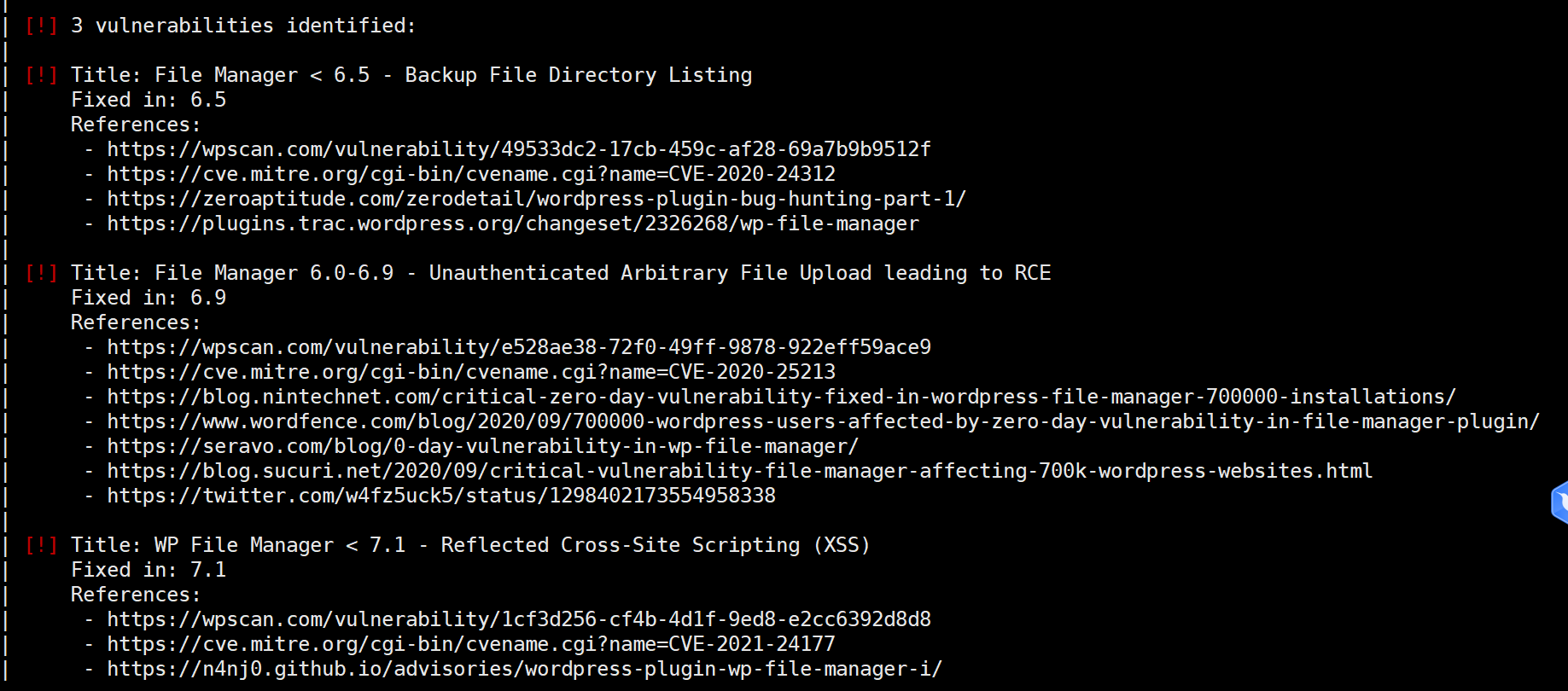
Task: Click '3 vulnerabilities identified:' line
Action: coord(243,26)
